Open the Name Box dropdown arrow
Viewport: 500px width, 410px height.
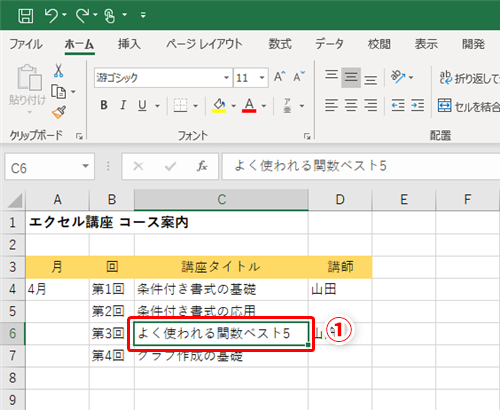86,166
